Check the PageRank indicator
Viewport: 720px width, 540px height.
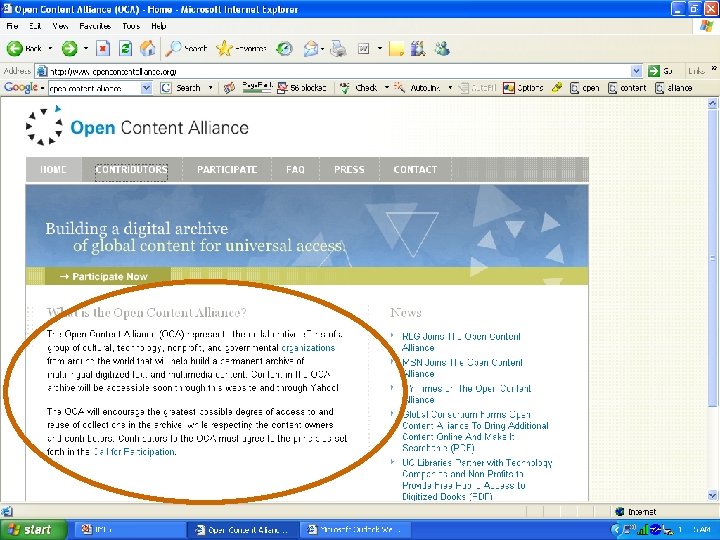[257, 87]
